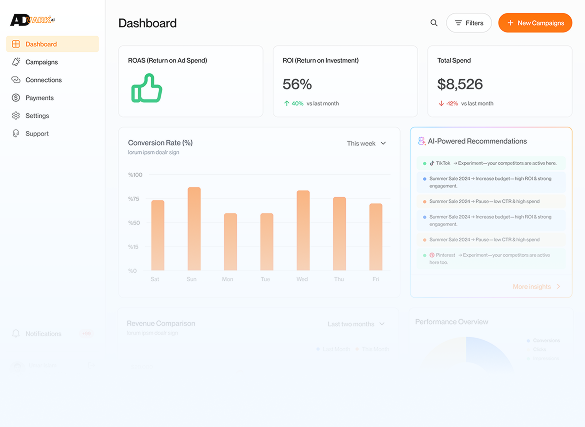Click the Support headset icon
The height and width of the screenshot is (427, 585).
click(16, 134)
